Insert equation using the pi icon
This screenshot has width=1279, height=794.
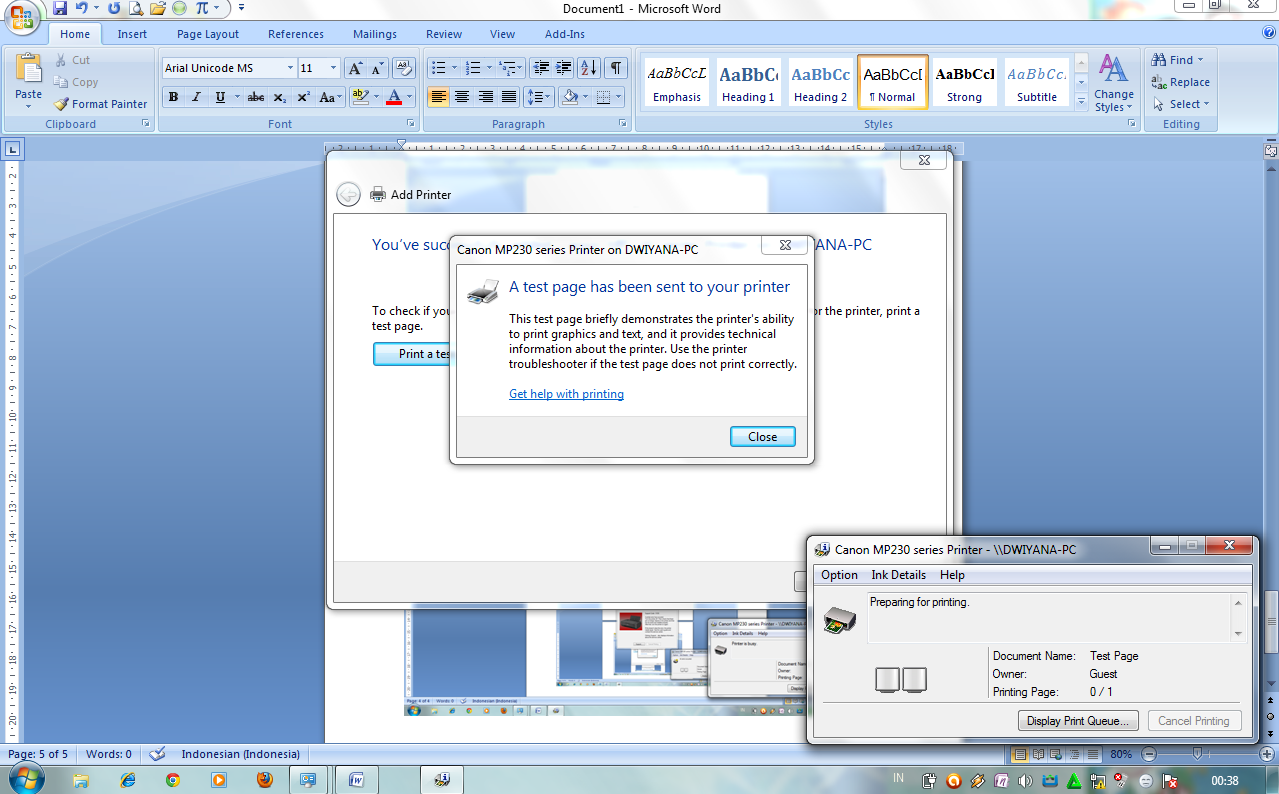pos(203,8)
